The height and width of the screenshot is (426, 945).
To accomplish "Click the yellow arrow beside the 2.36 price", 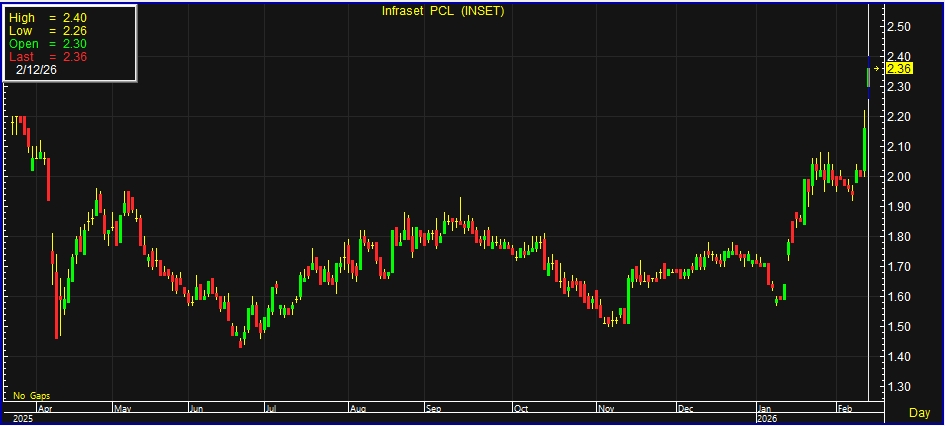I will (x=877, y=69).
